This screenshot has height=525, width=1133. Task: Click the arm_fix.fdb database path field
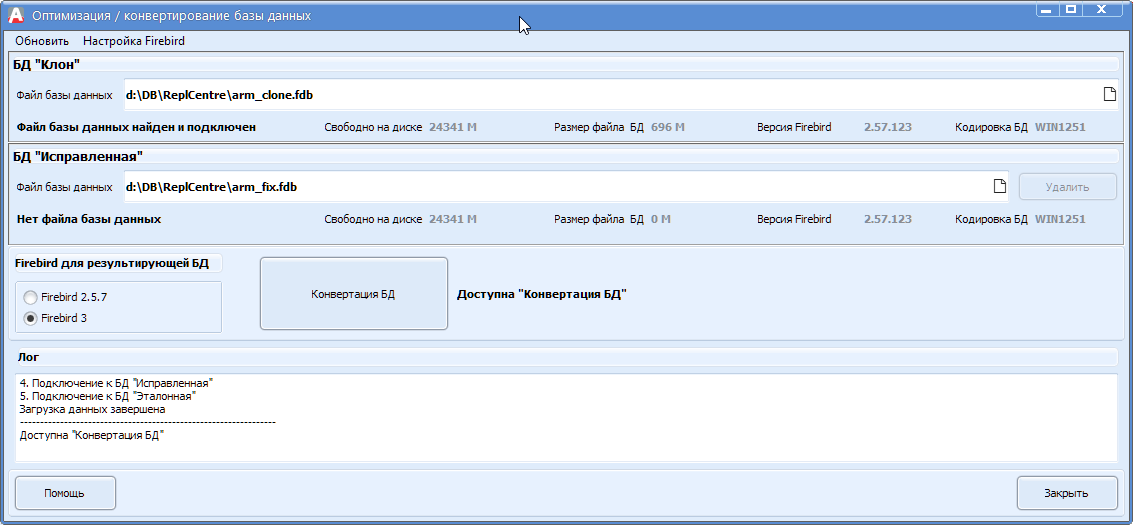566,187
